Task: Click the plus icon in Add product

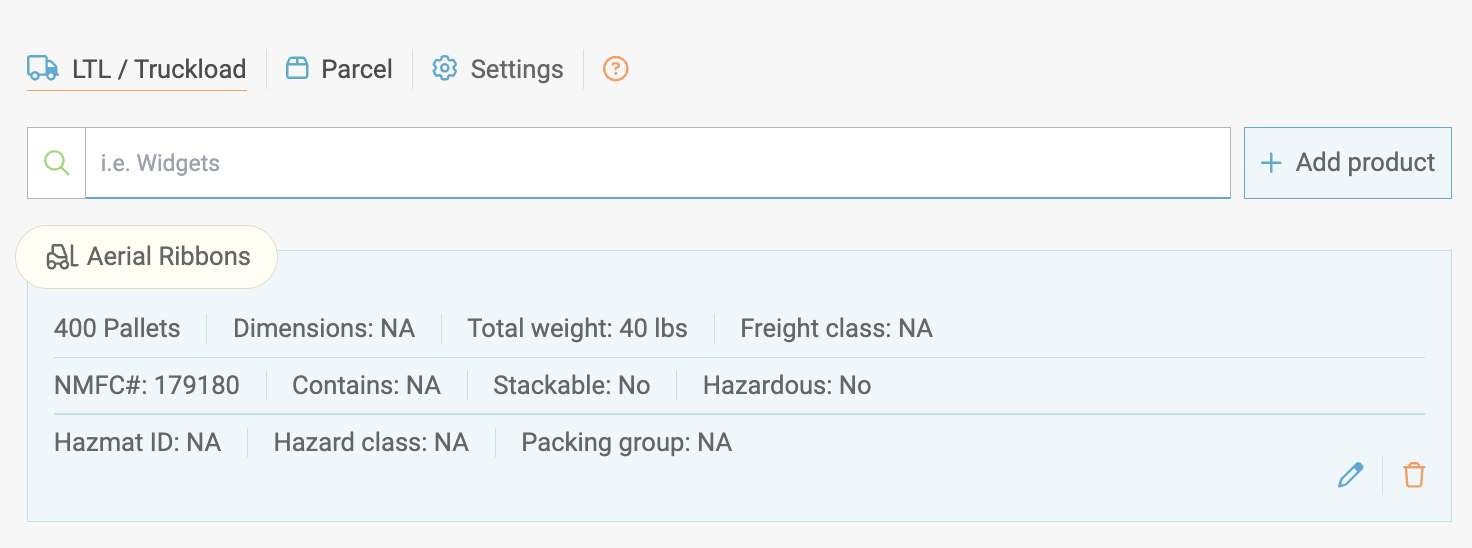Action: (x=1271, y=163)
